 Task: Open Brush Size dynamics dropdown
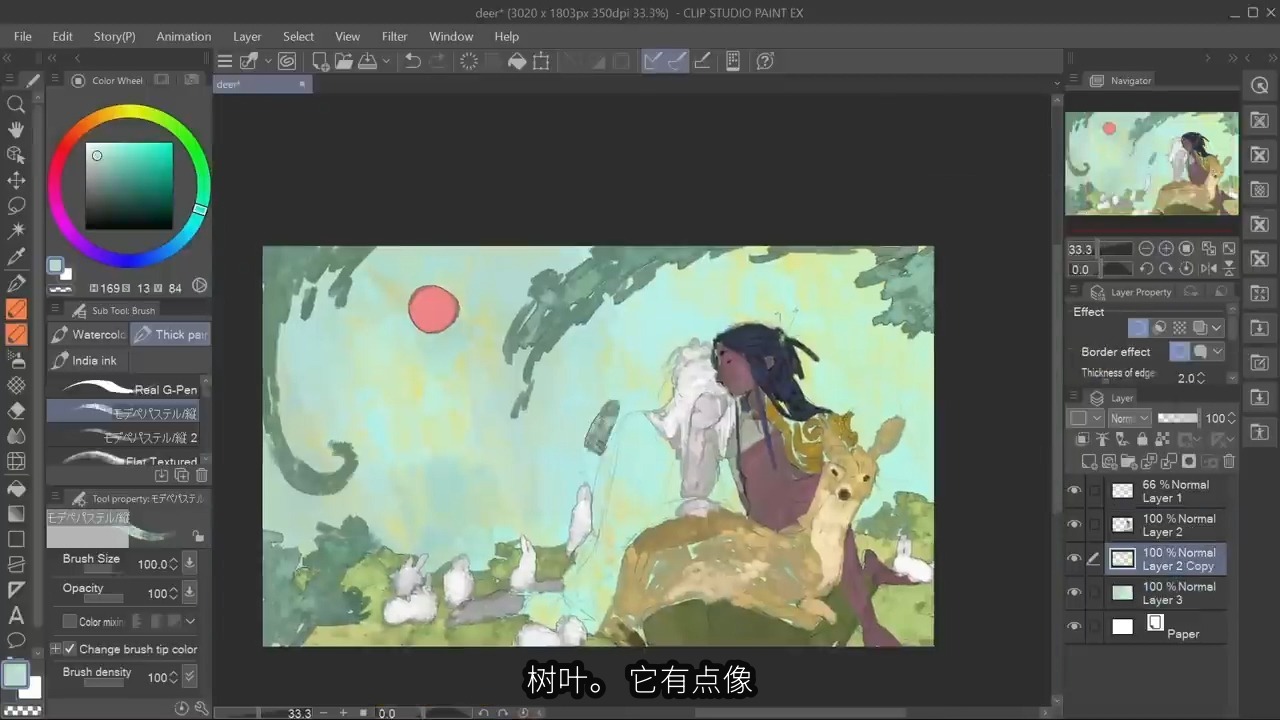[x=190, y=564]
